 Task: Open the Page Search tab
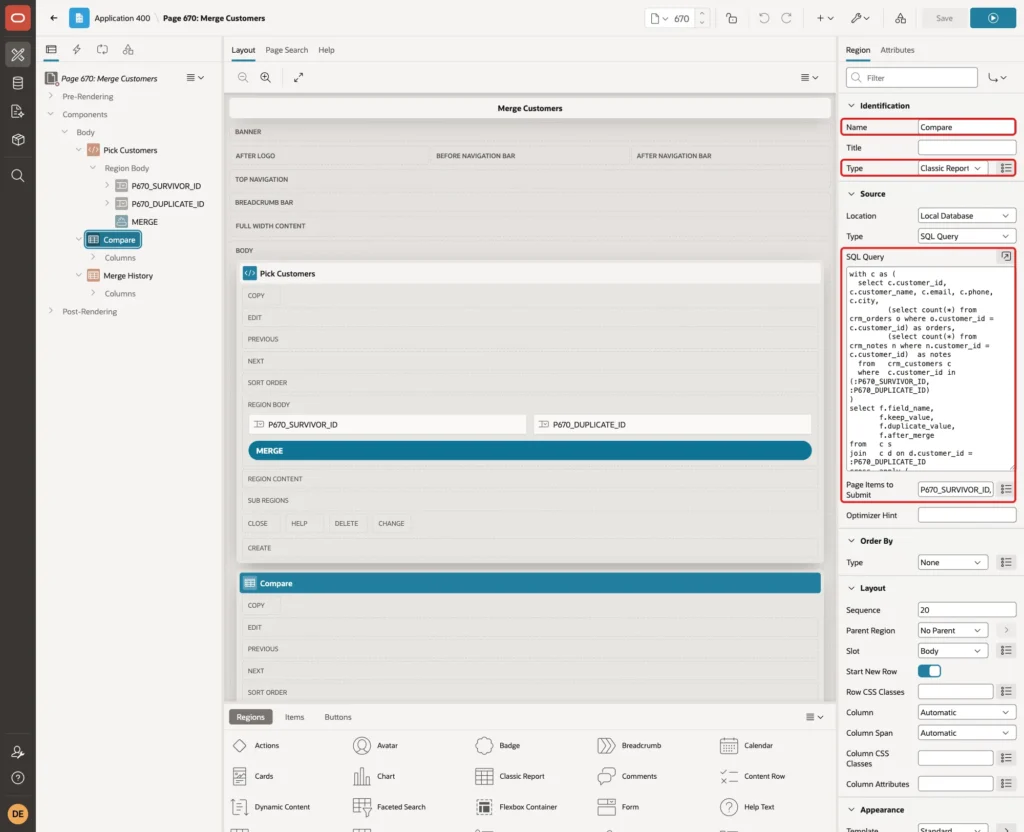(x=286, y=50)
